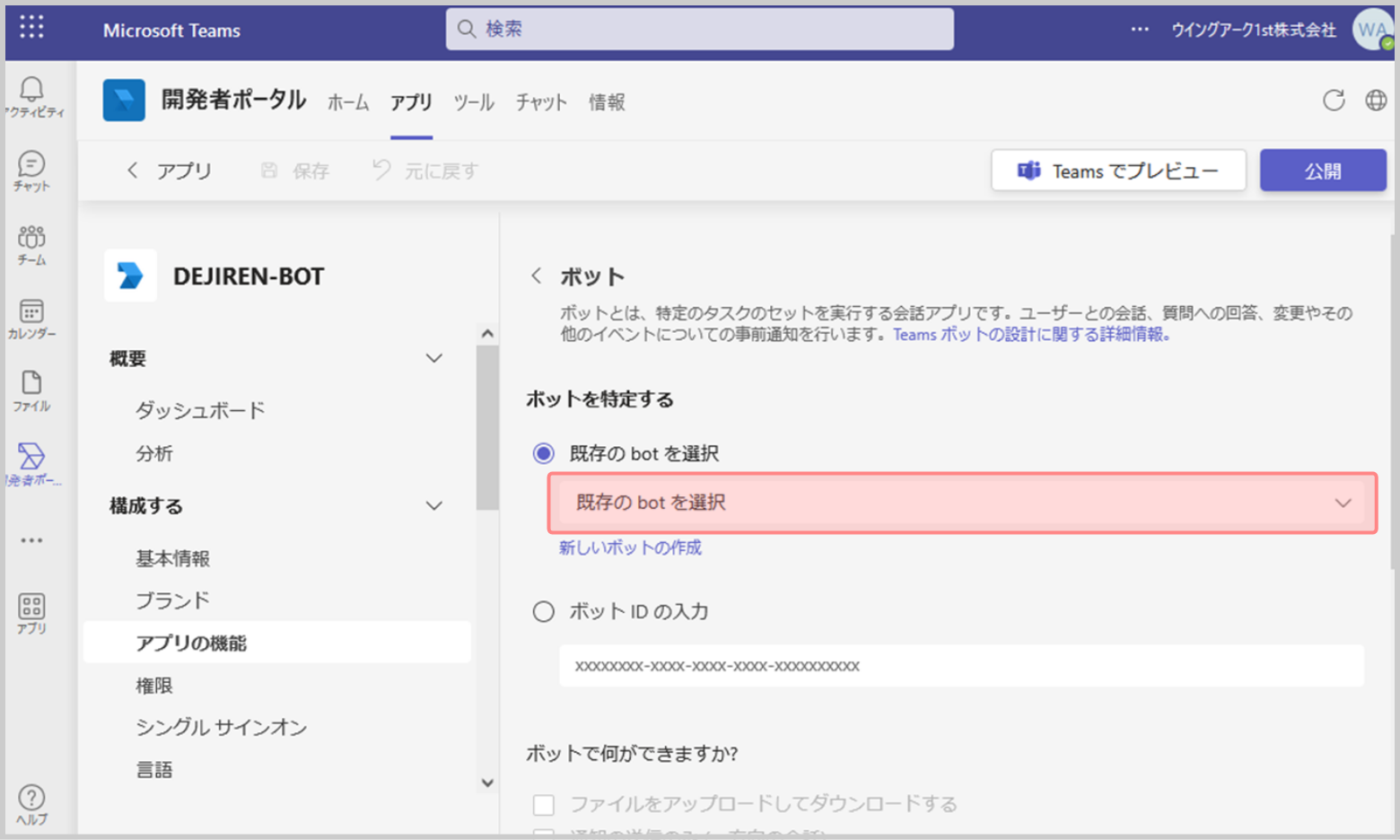The width and height of the screenshot is (1400, 840).
Task: Click the 公開 publish button
Action: [x=1323, y=171]
